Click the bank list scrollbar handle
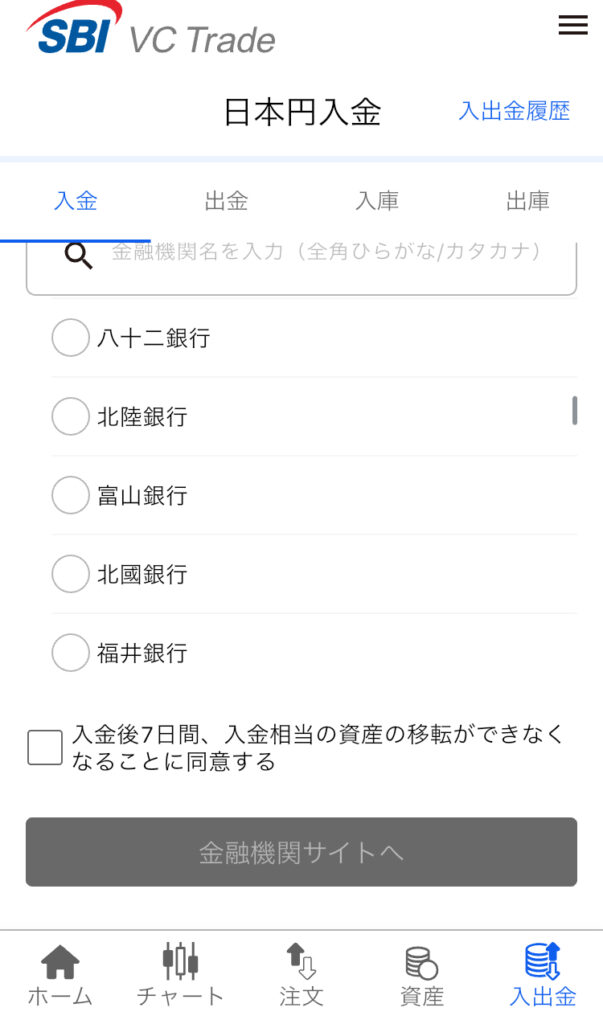Viewport: 603px width, 1024px height. pyautogui.click(x=575, y=410)
